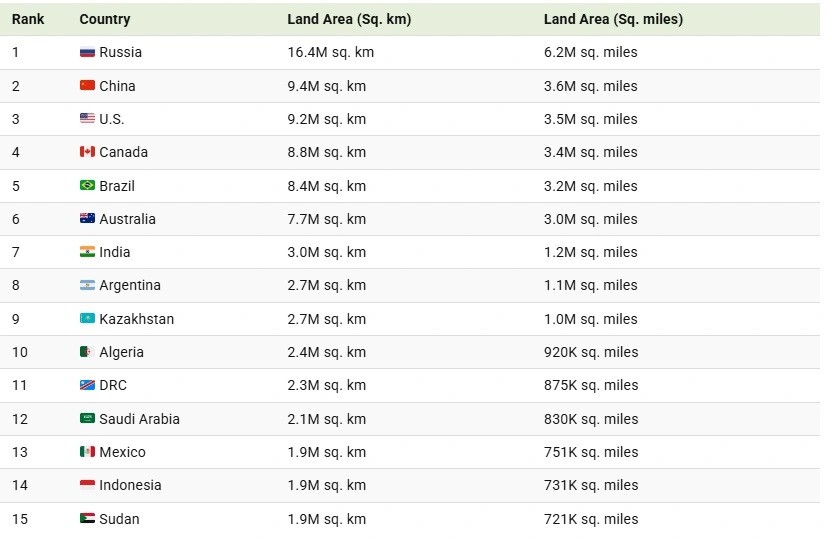The height and width of the screenshot is (539, 832).
Task: Click the Canada maple leaf flag
Action: click(x=88, y=152)
